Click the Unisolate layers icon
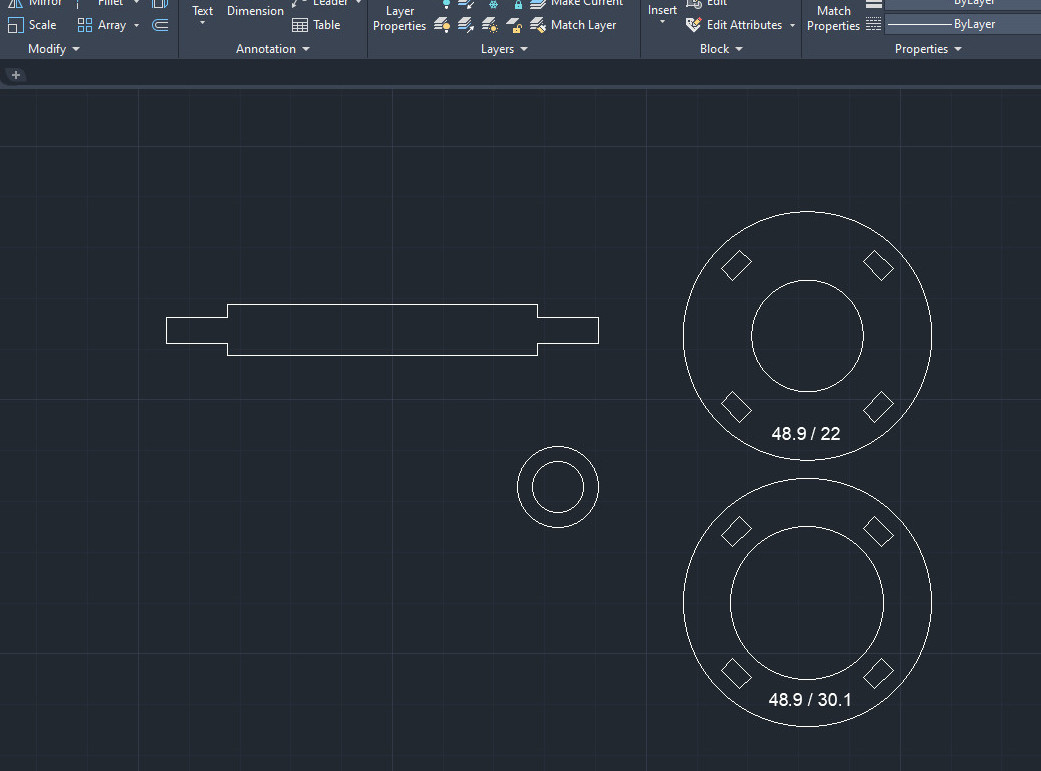The image size is (1041, 771). pos(466,25)
